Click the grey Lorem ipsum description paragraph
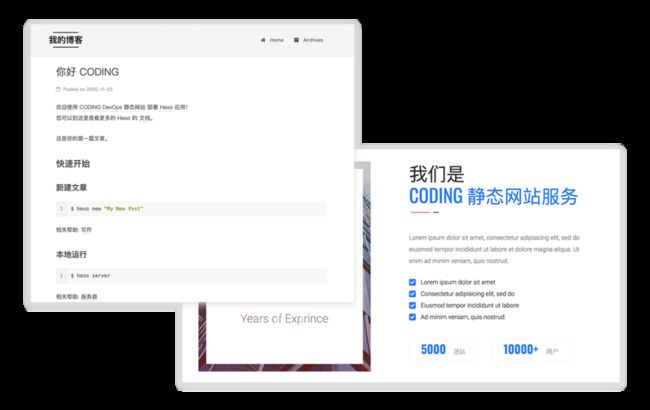650x410 pixels. click(494, 249)
